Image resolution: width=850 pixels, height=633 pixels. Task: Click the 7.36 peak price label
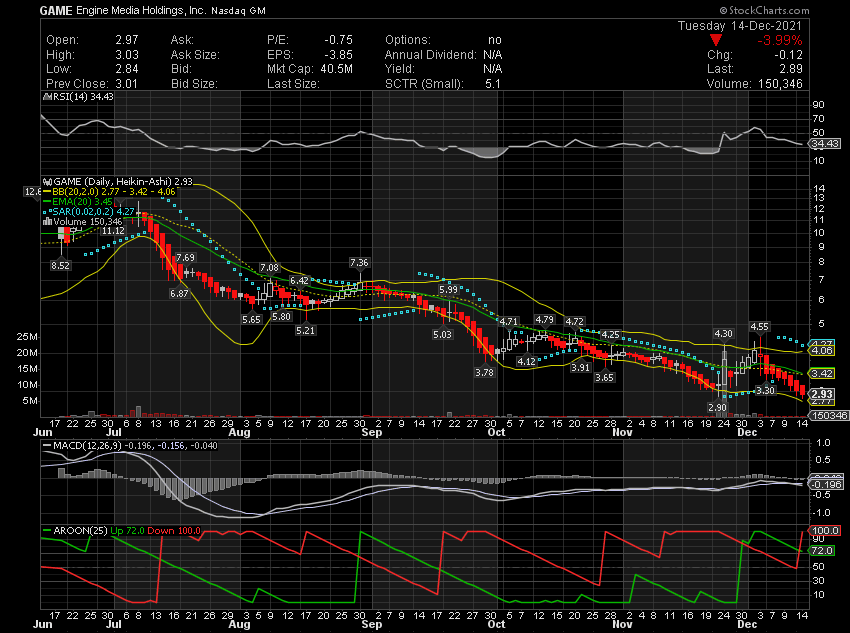pyautogui.click(x=359, y=263)
